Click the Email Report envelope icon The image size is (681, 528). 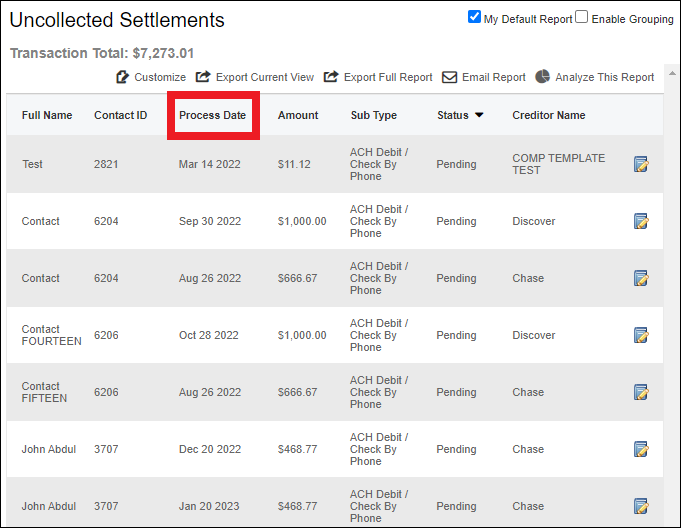tap(449, 77)
